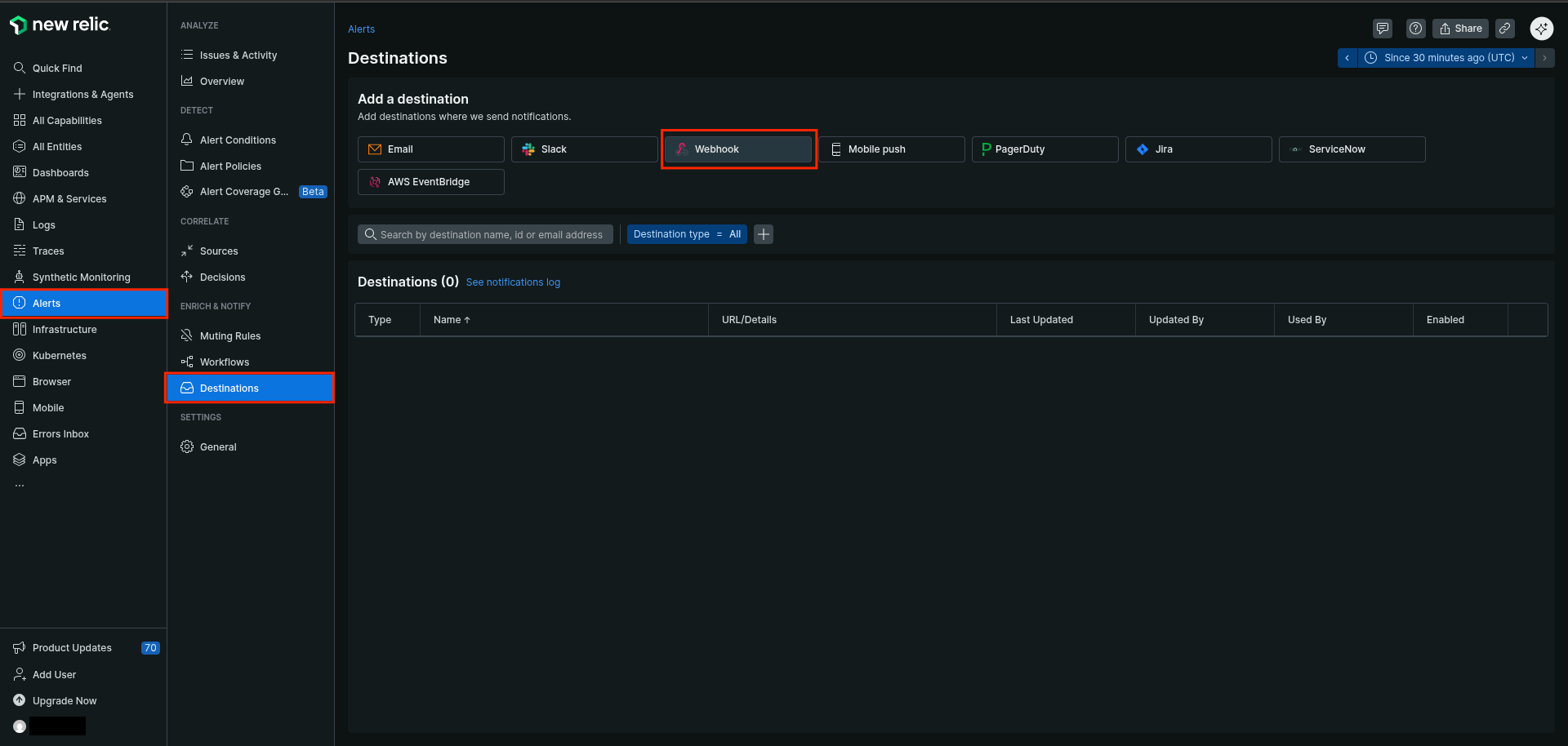Click the New Relic logo
Screen dimensions: 1568x746
coord(60,25)
